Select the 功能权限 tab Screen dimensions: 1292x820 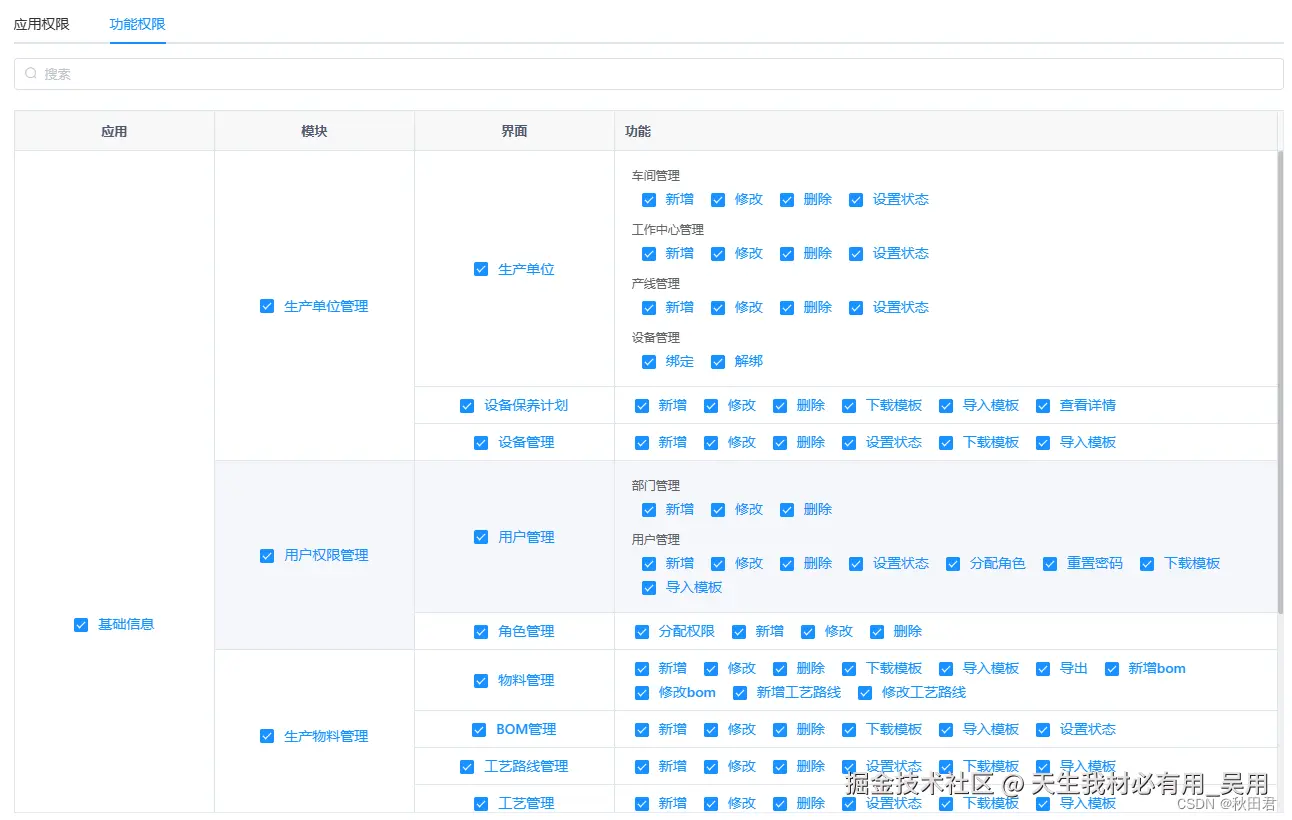pyautogui.click(x=138, y=24)
